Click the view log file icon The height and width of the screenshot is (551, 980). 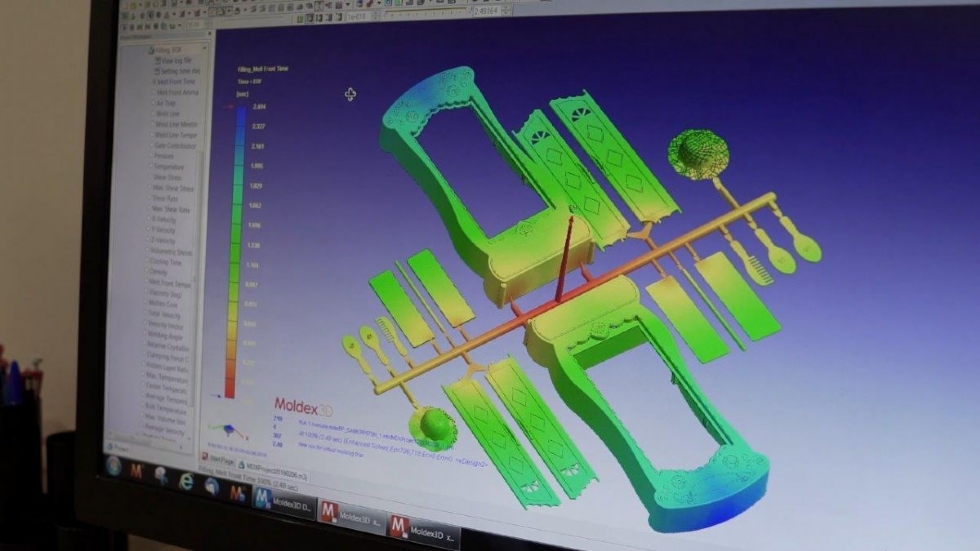pyautogui.click(x=158, y=60)
